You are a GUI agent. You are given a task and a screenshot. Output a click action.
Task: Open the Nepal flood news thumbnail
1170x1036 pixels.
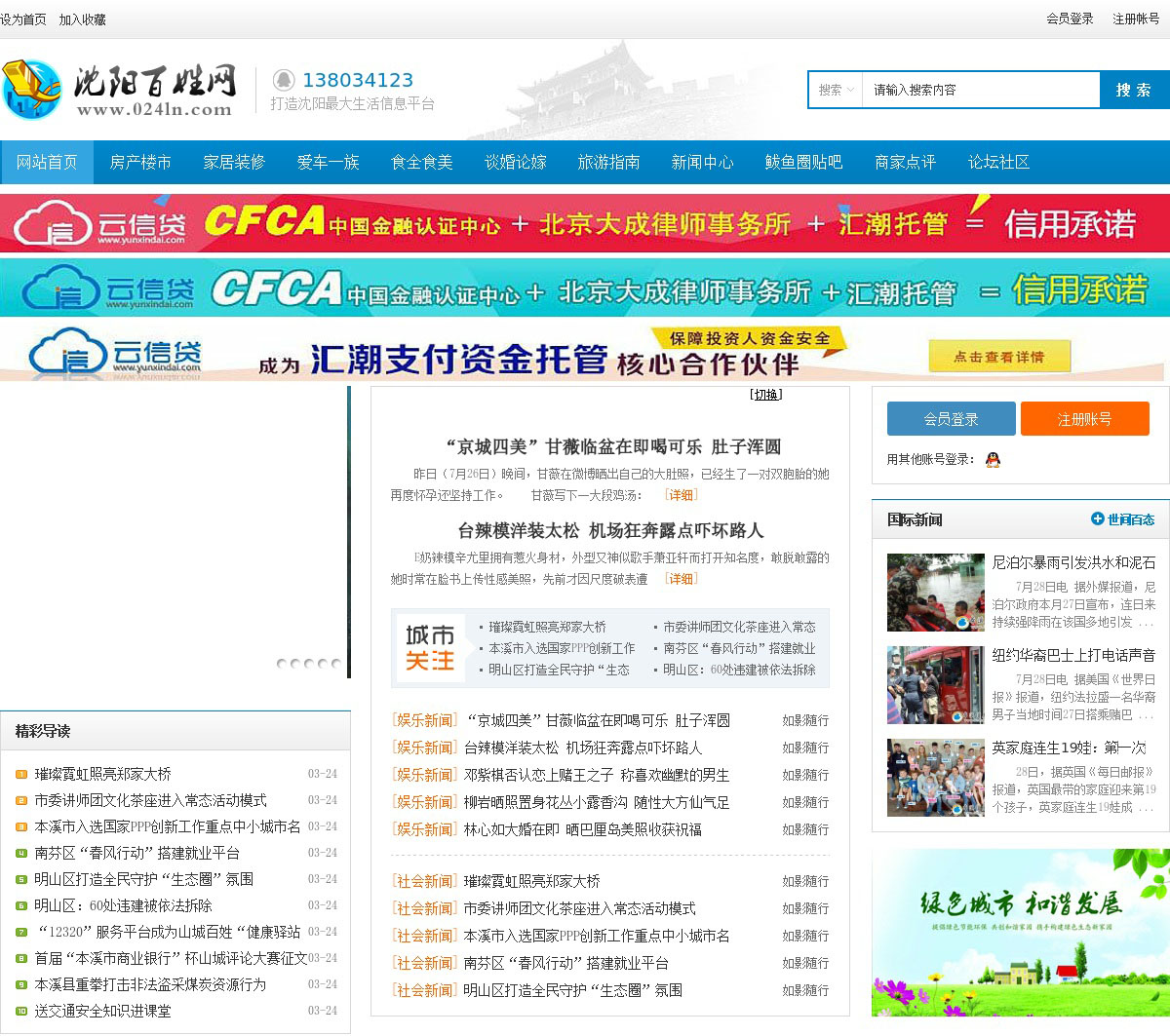tap(935, 593)
